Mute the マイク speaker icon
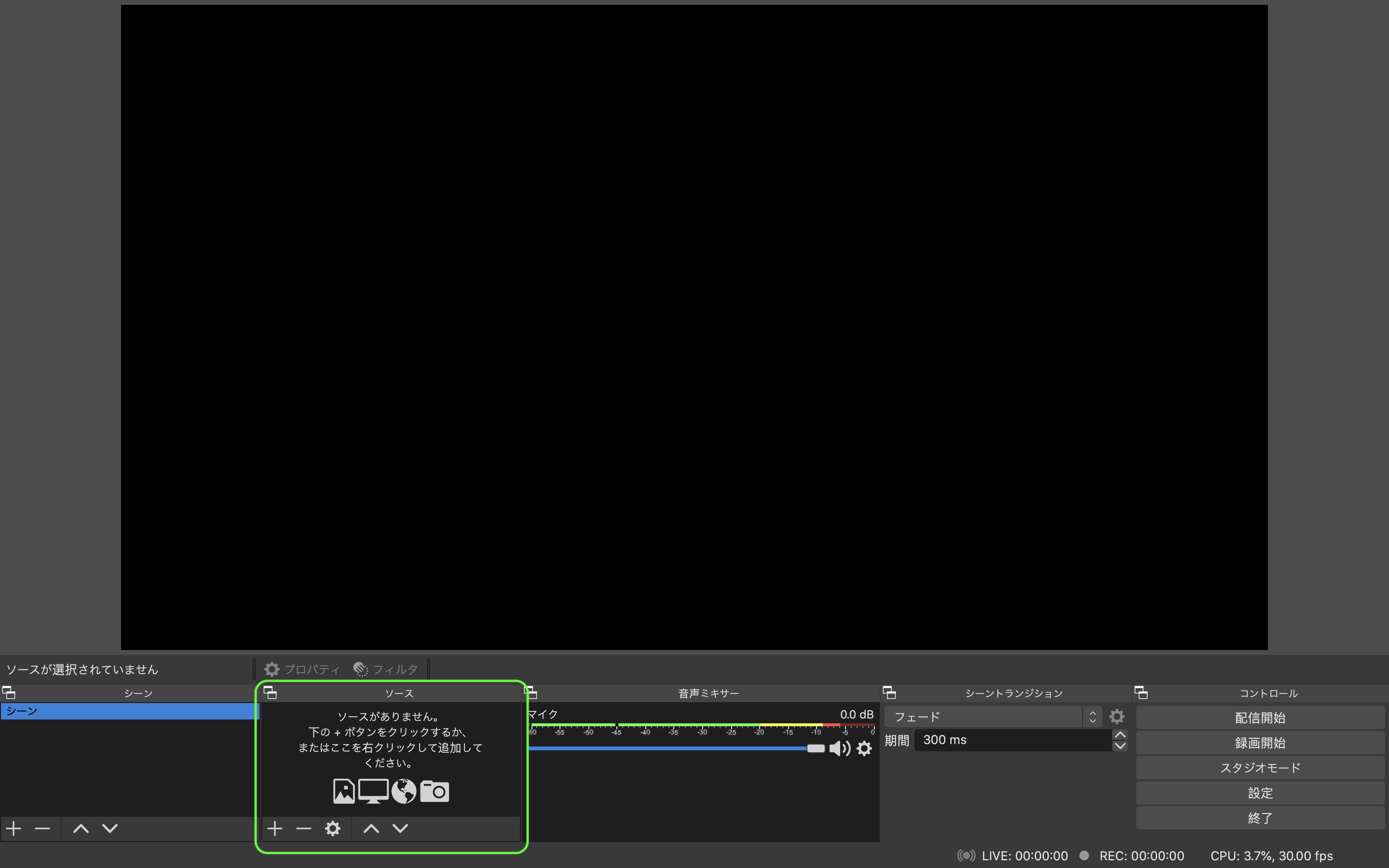The image size is (1389, 868). (x=839, y=748)
